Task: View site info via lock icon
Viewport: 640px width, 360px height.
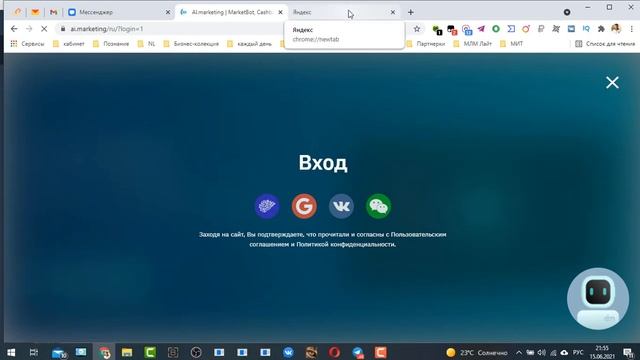Action: tap(63, 29)
